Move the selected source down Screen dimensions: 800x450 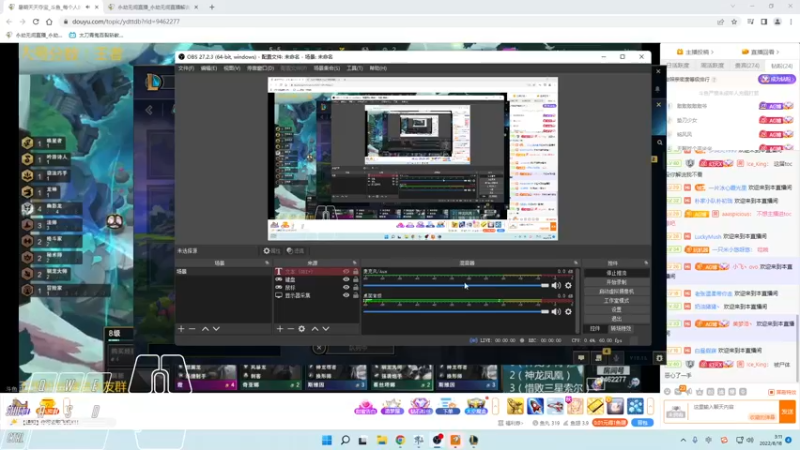(326, 329)
